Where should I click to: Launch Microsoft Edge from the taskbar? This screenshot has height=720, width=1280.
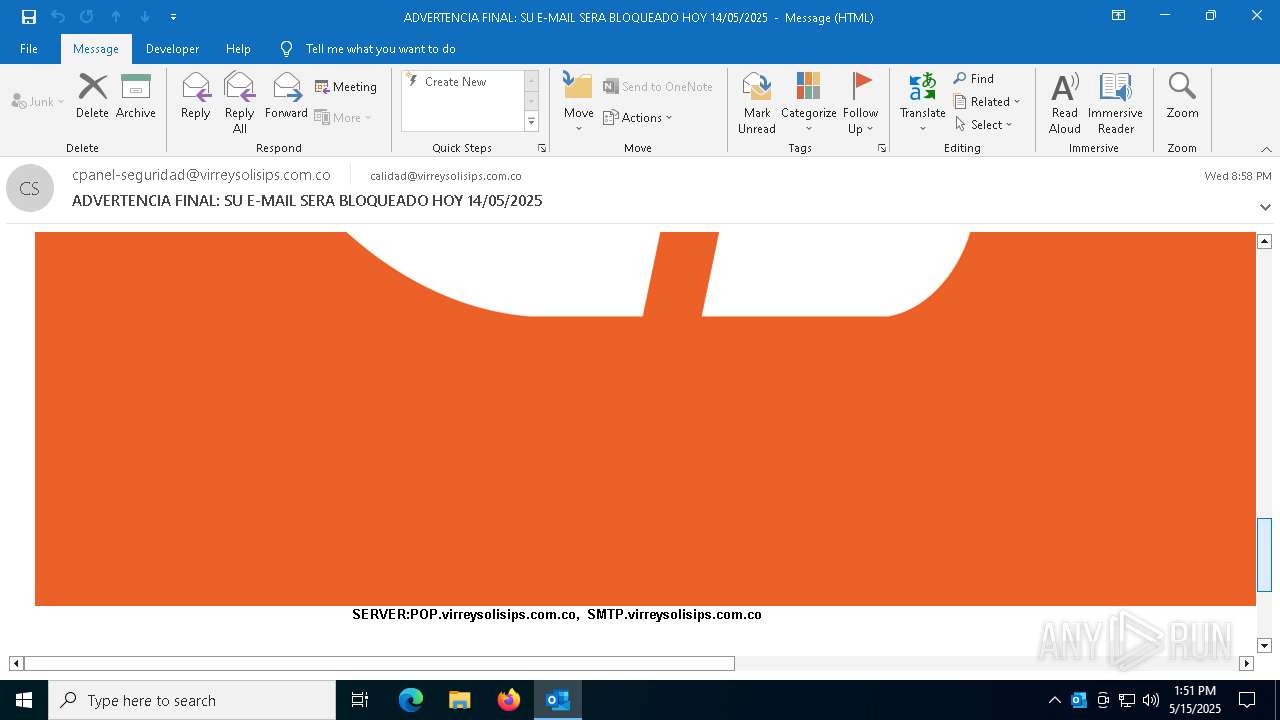pyautogui.click(x=411, y=700)
